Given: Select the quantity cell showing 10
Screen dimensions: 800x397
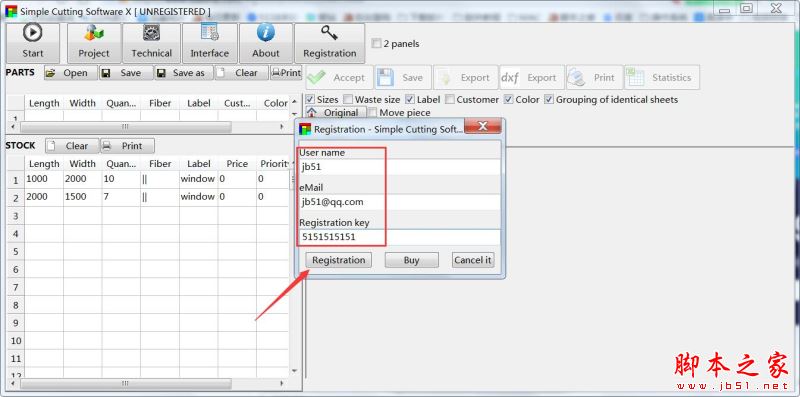Looking at the screenshot, I should click(121, 179).
